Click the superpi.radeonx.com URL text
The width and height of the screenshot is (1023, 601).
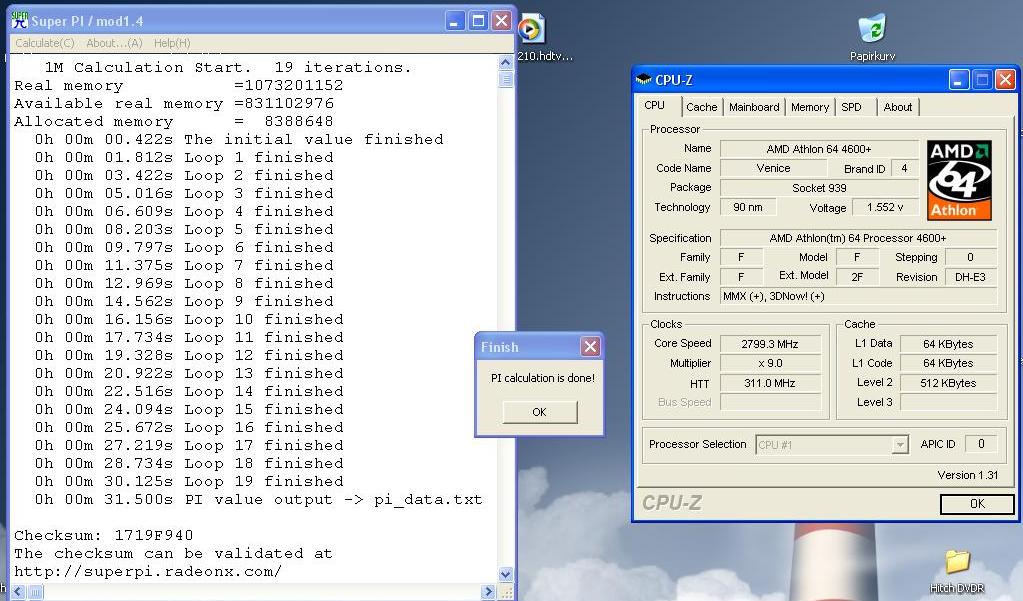(x=147, y=572)
